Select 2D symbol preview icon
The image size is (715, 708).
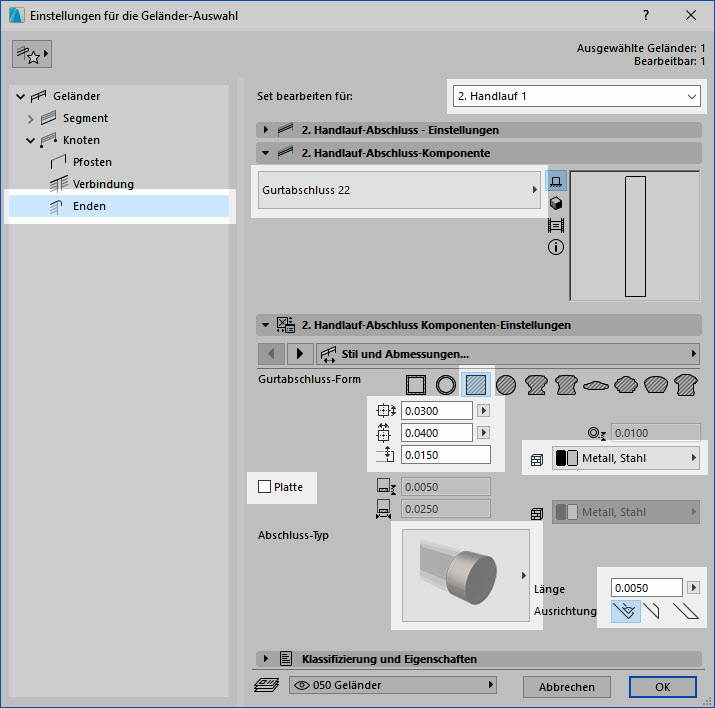point(556,181)
